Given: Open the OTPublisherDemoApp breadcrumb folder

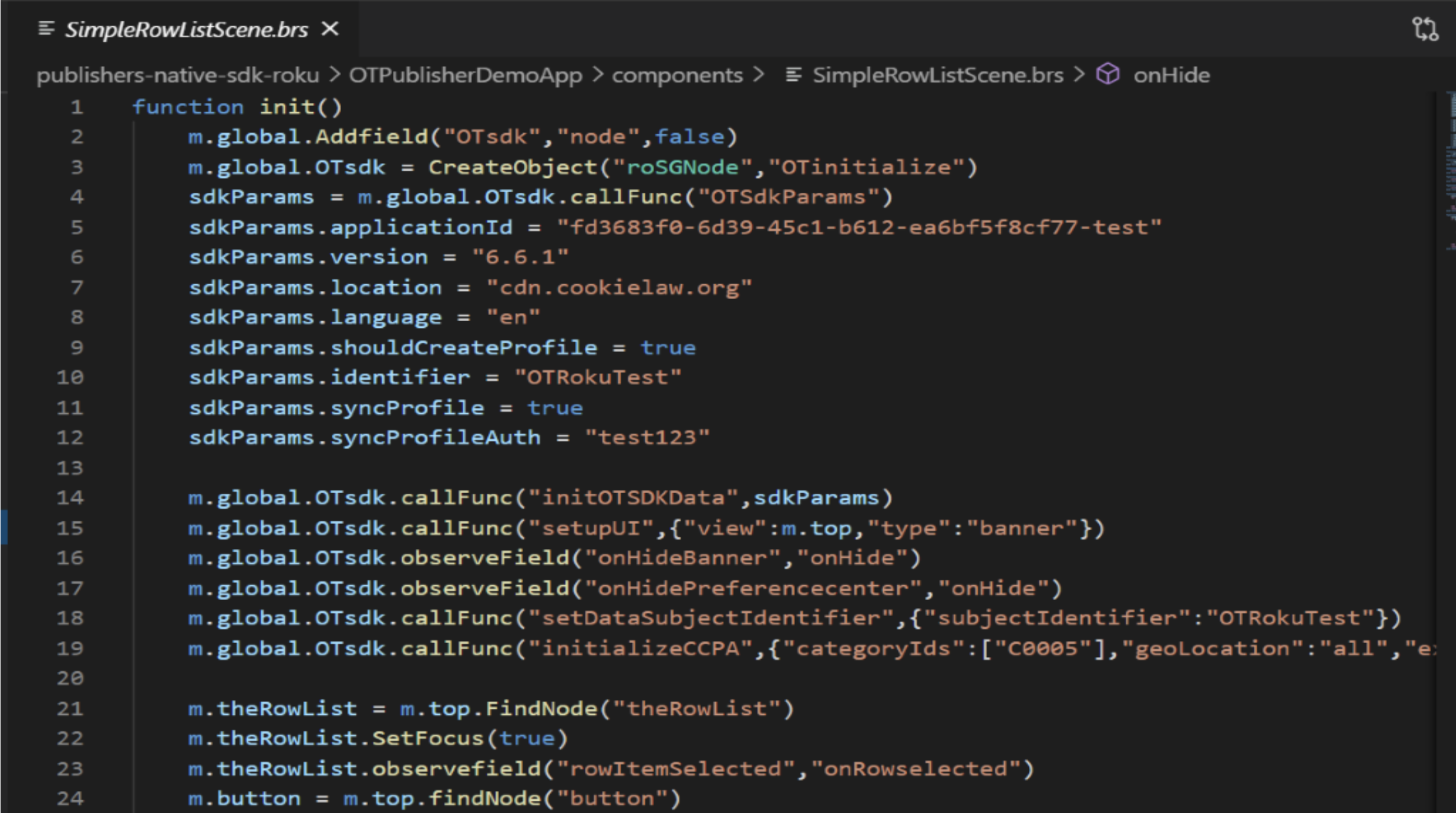Looking at the screenshot, I should (465, 75).
